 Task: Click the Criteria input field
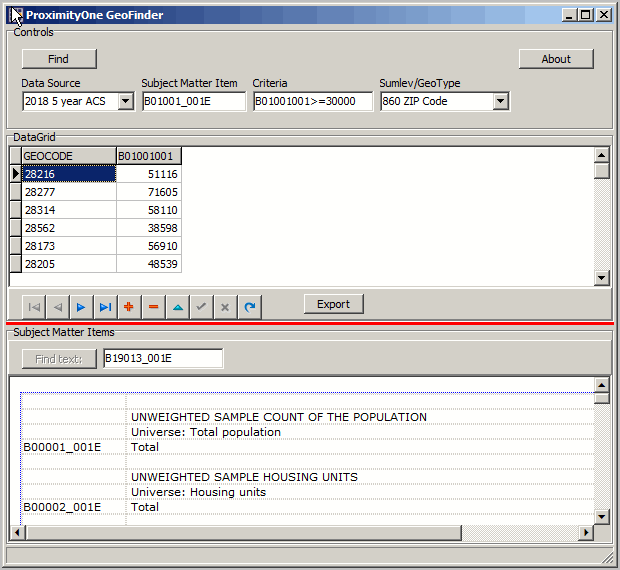click(313, 101)
